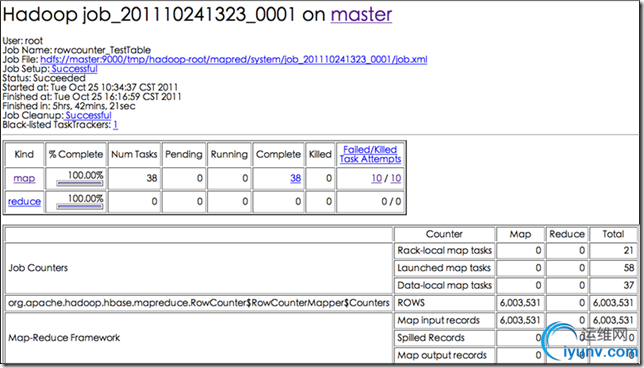The image size is (644, 368).
Task: Open the map tasks link
Action: point(24,178)
